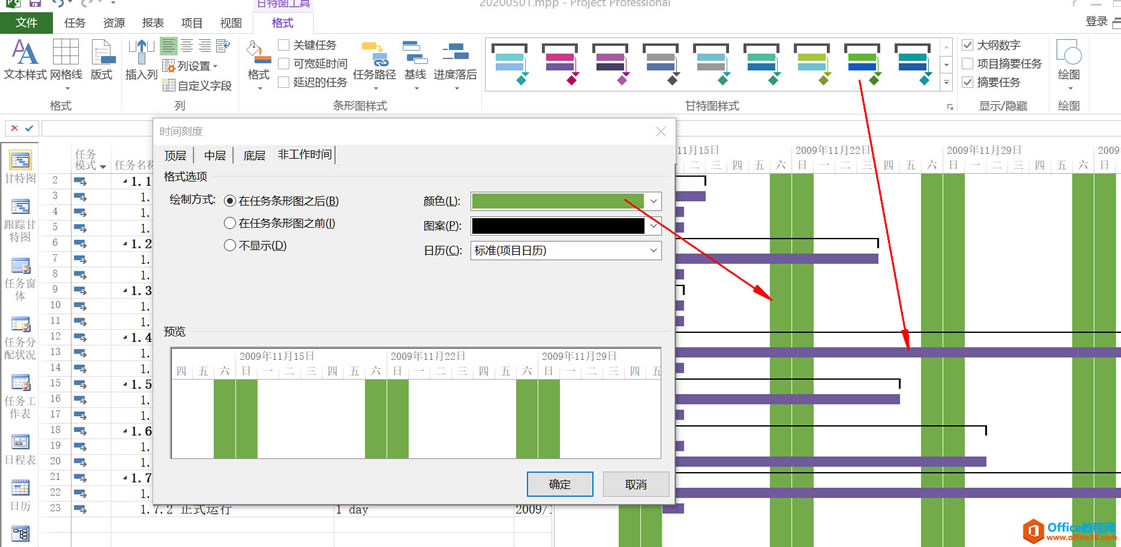Select the 不显示(D) radio option
The height and width of the screenshot is (547, 1121).
click(231, 246)
